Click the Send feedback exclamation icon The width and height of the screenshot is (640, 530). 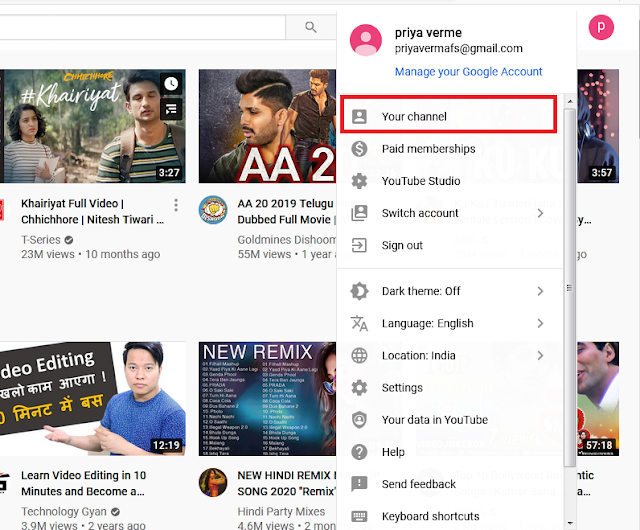click(x=359, y=484)
